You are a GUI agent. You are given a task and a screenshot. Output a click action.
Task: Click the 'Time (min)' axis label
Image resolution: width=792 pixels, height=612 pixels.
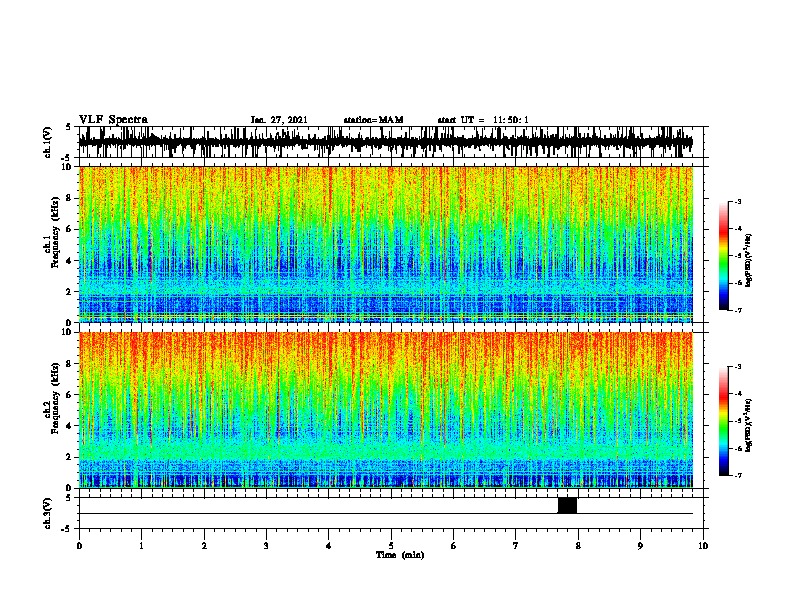pyautogui.click(x=400, y=555)
